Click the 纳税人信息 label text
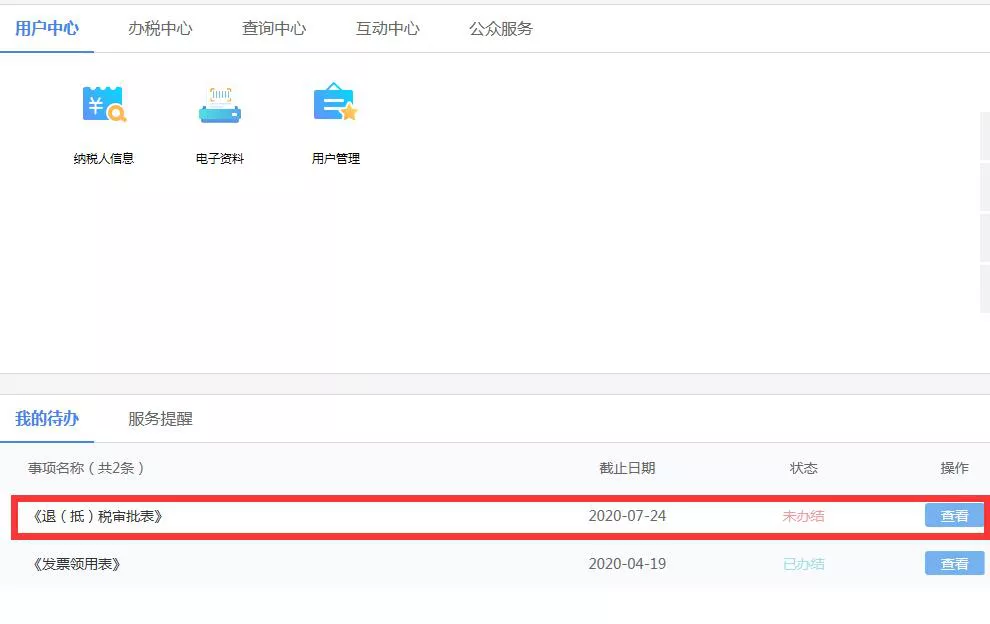Image resolution: width=990 pixels, height=624 pixels. (x=104, y=159)
